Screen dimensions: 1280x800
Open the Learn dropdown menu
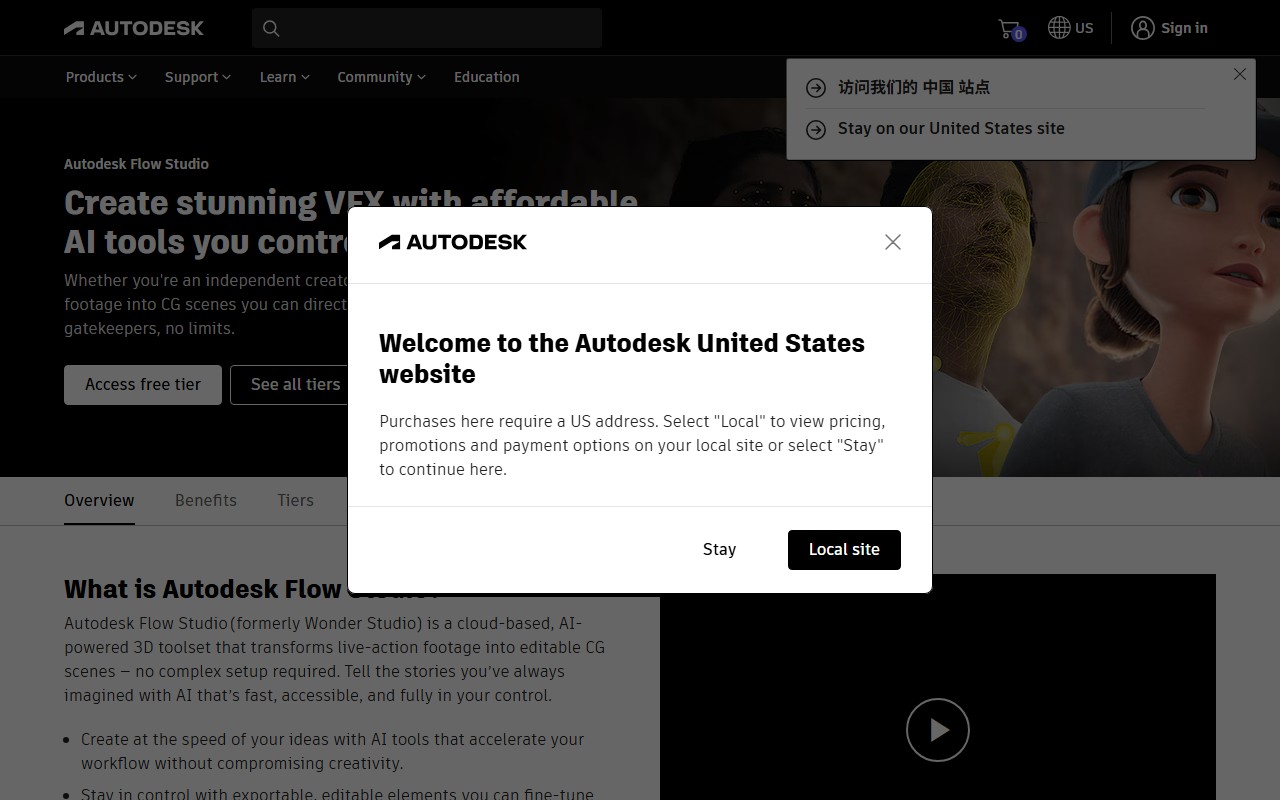[284, 77]
